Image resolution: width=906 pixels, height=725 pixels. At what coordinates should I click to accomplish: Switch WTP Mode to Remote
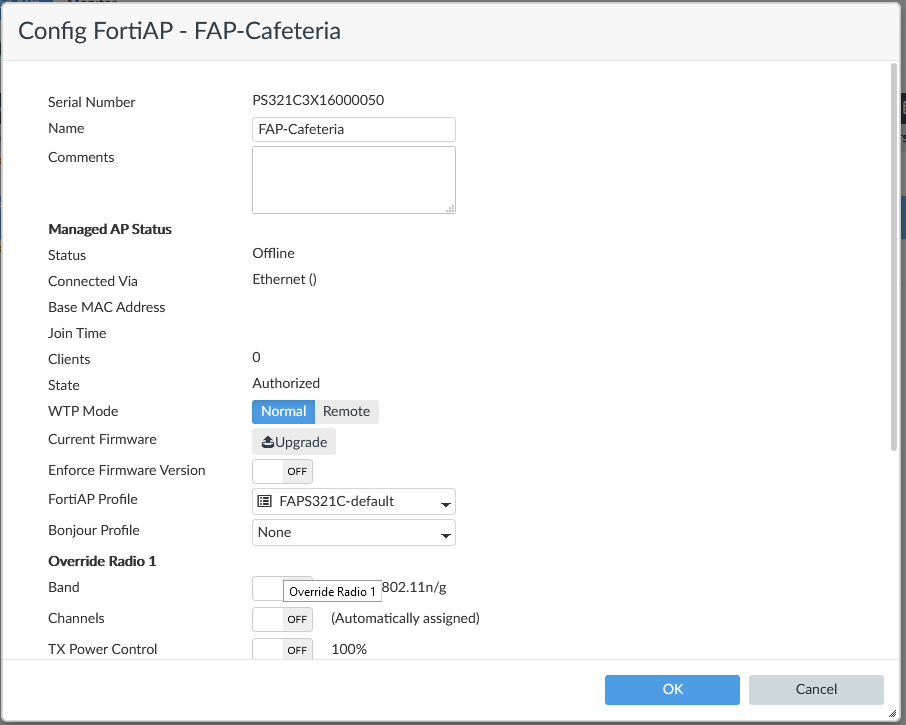click(346, 412)
